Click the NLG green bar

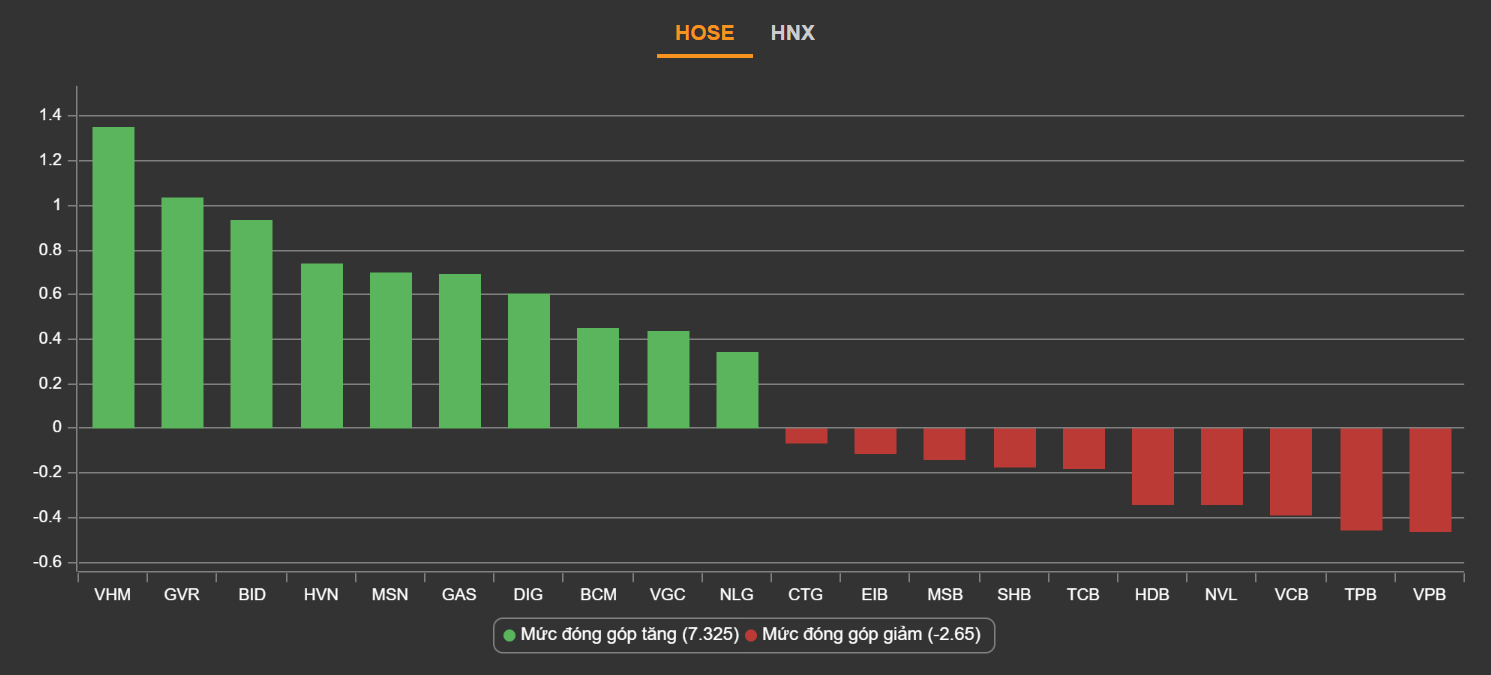coord(737,390)
